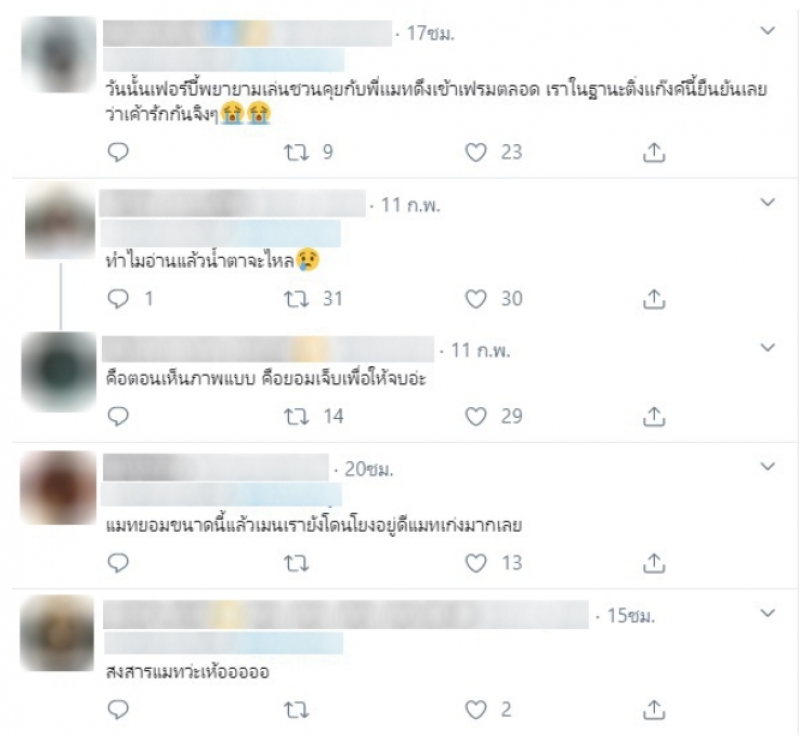
Task: Like the tweet with 2 likes
Action: click(x=476, y=710)
